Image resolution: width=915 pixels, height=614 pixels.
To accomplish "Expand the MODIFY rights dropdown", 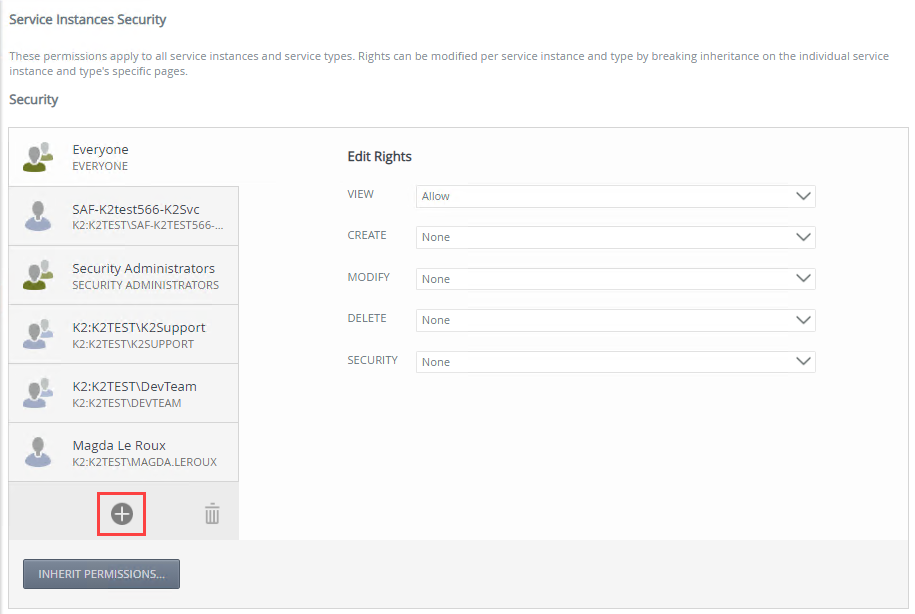I will pos(615,279).
